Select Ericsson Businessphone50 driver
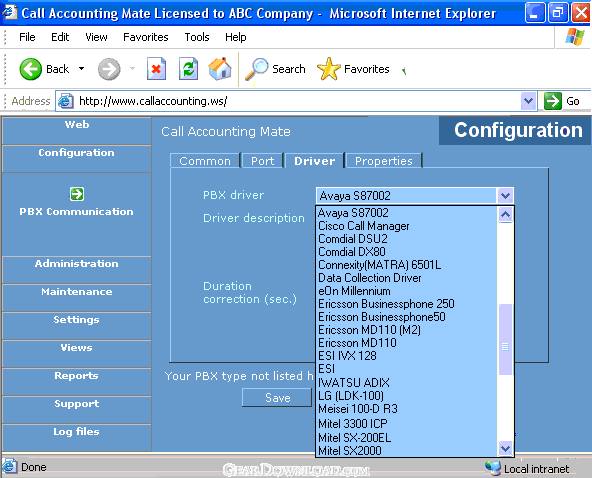The image size is (592, 478). (x=407, y=316)
